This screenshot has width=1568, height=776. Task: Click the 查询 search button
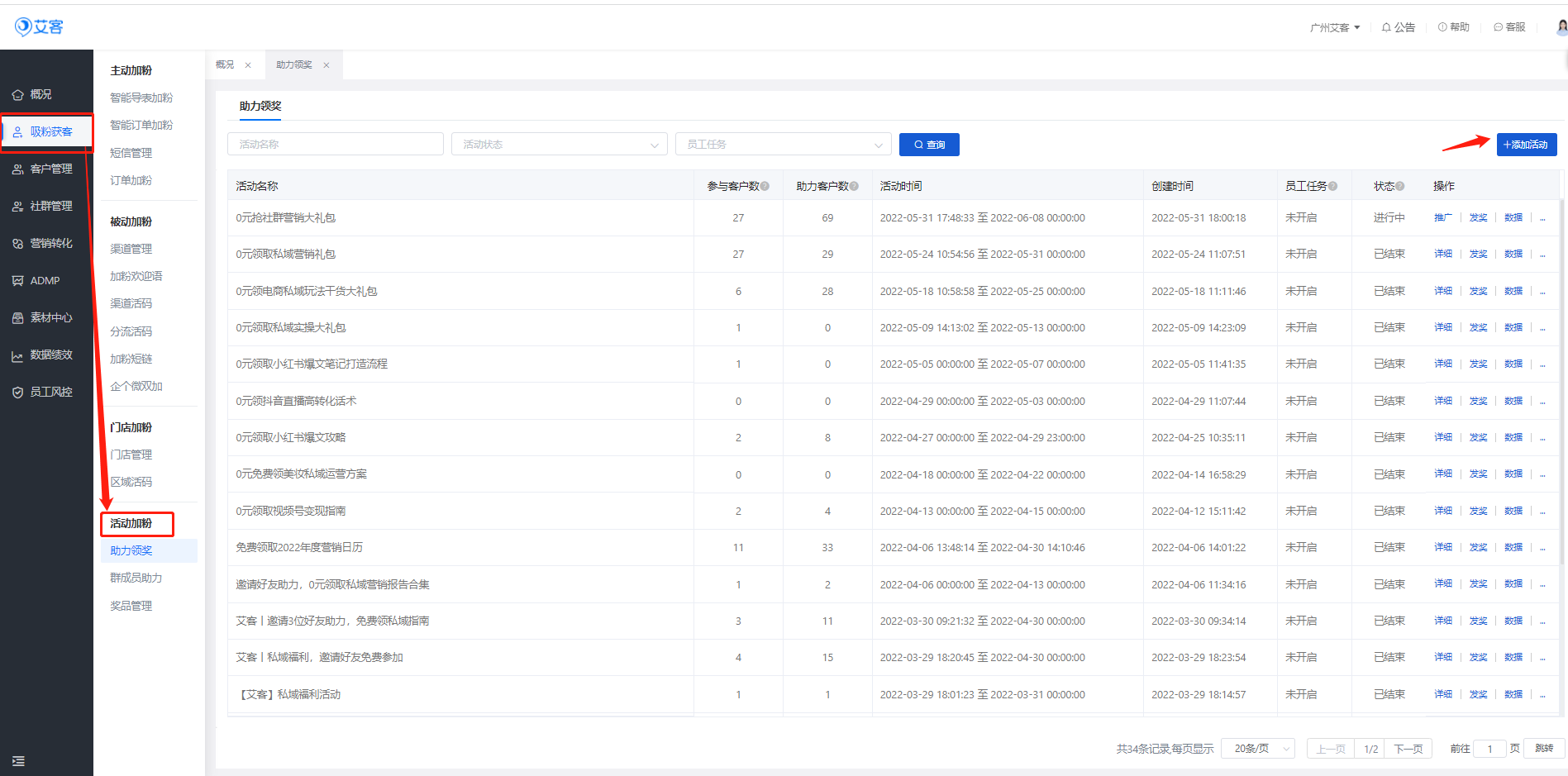(x=929, y=145)
